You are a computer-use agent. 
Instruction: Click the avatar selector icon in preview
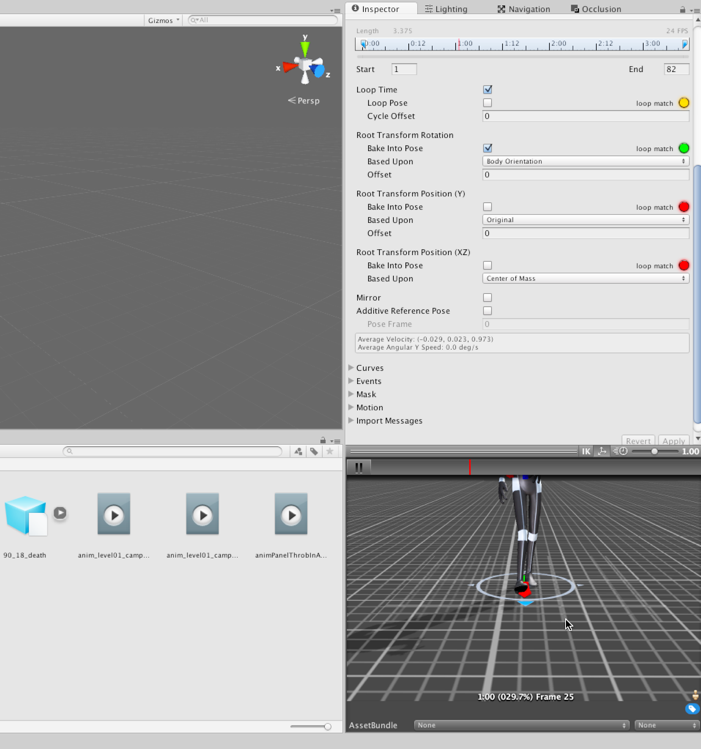tap(693, 695)
